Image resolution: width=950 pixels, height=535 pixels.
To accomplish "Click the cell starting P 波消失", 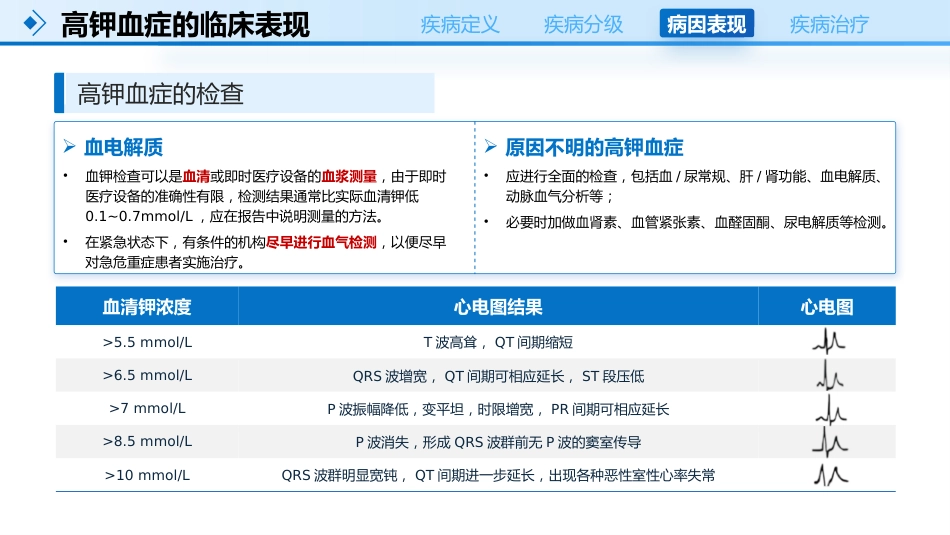I will pyautogui.click(x=498, y=442).
